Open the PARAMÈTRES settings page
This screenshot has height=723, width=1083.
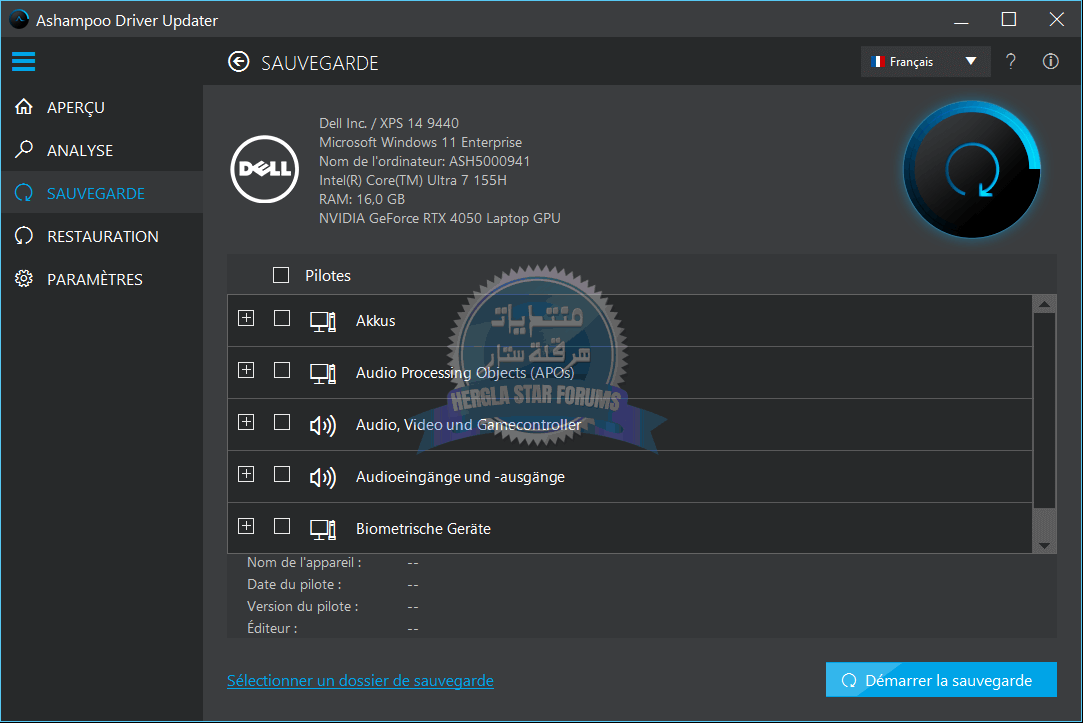tap(94, 279)
